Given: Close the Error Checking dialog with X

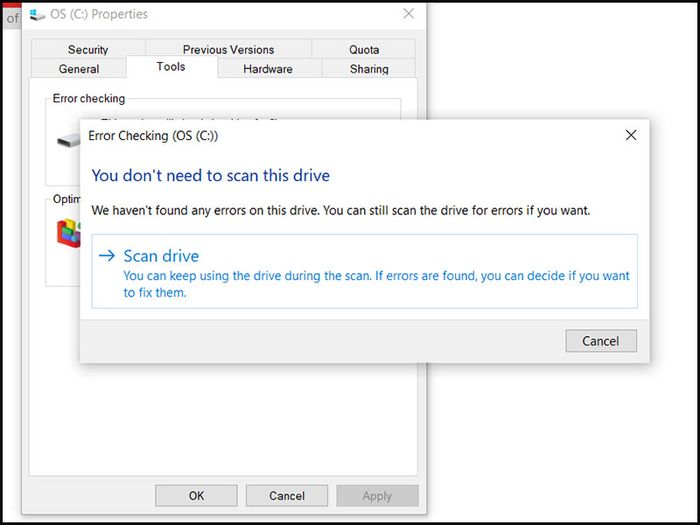Looking at the screenshot, I should [631, 135].
